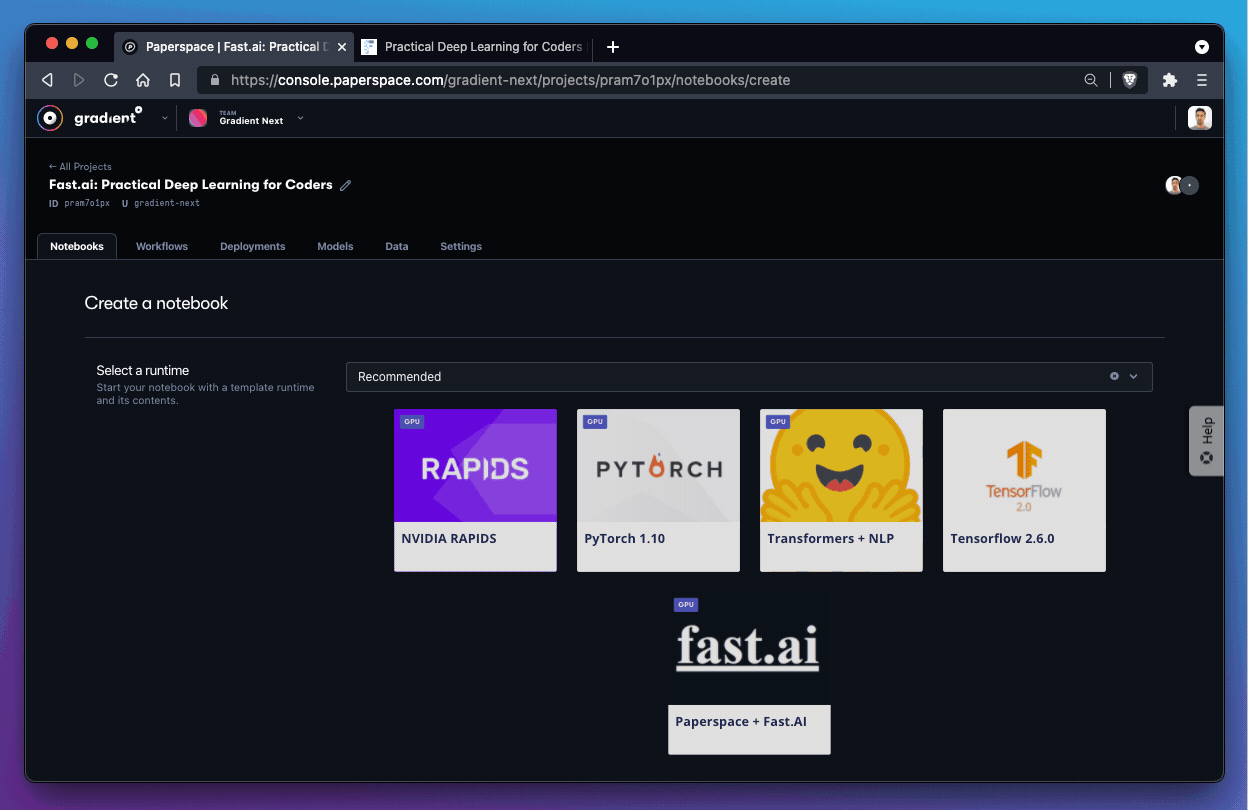Switch to the Settings tab
The width and height of the screenshot is (1248, 810).
pyautogui.click(x=461, y=246)
